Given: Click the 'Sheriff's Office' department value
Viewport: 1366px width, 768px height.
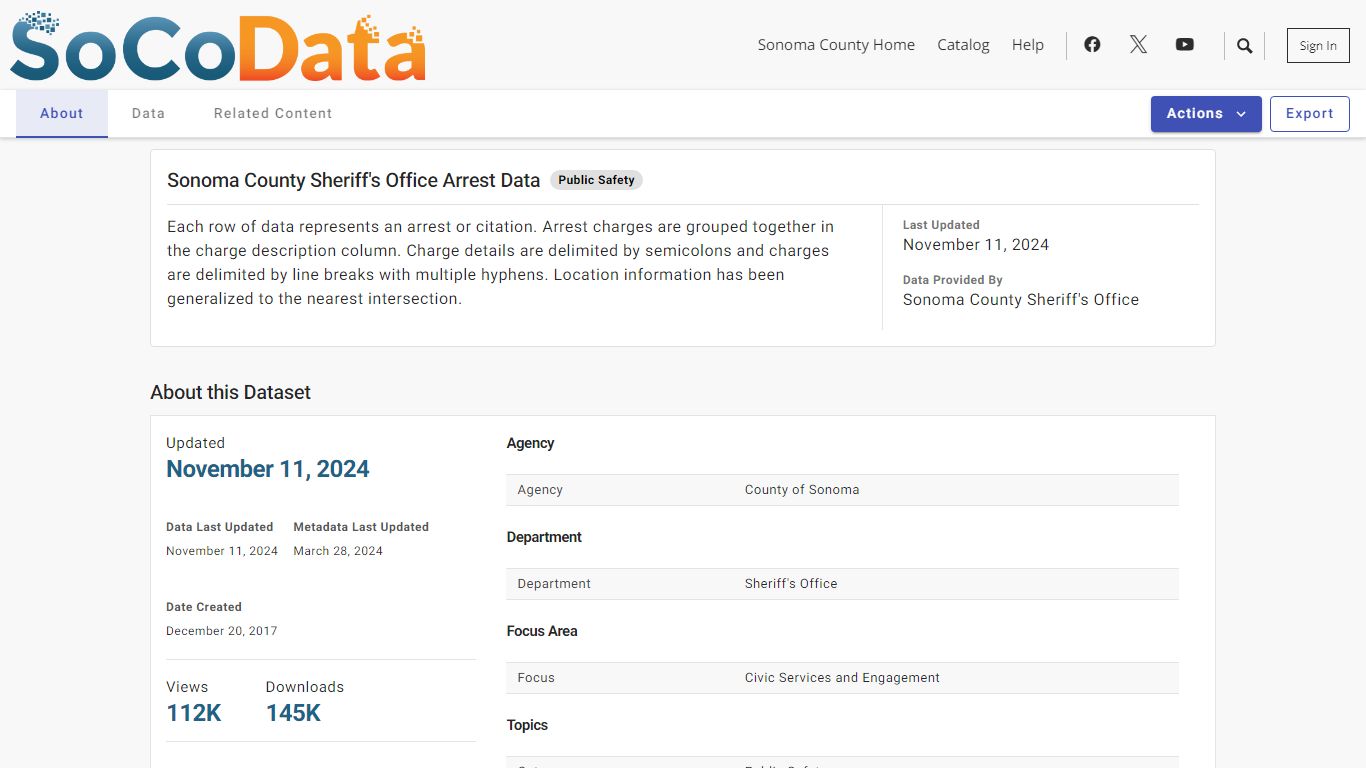Looking at the screenshot, I should point(791,584).
